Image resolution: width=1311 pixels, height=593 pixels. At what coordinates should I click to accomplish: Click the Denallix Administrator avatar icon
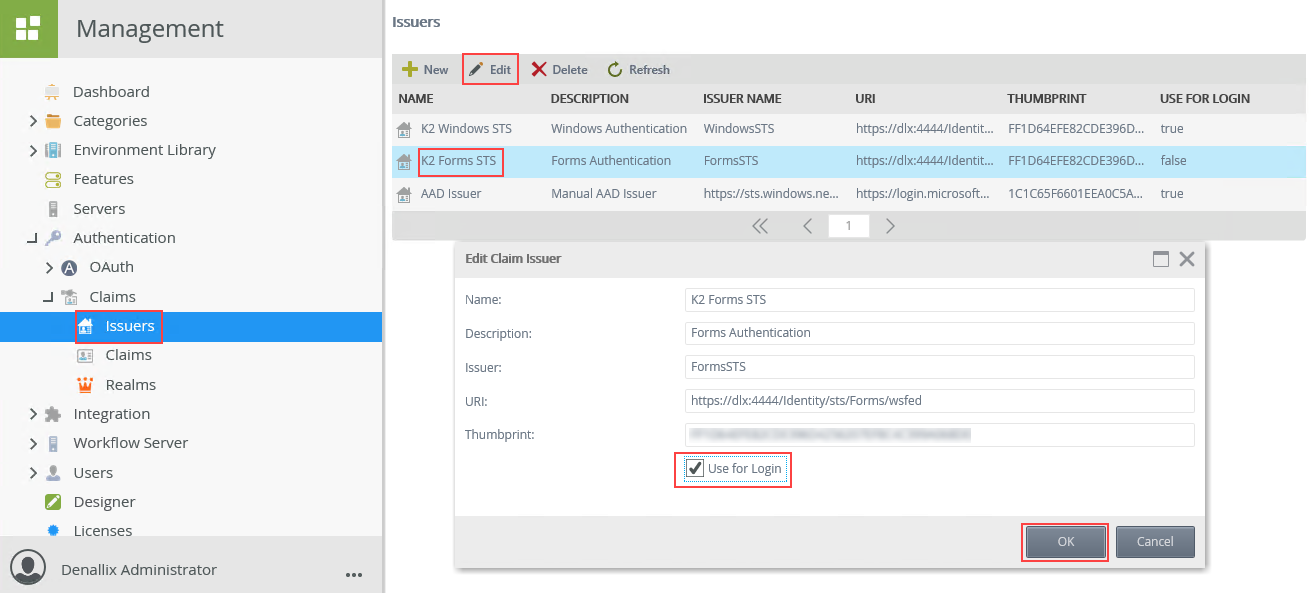coord(29,567)
